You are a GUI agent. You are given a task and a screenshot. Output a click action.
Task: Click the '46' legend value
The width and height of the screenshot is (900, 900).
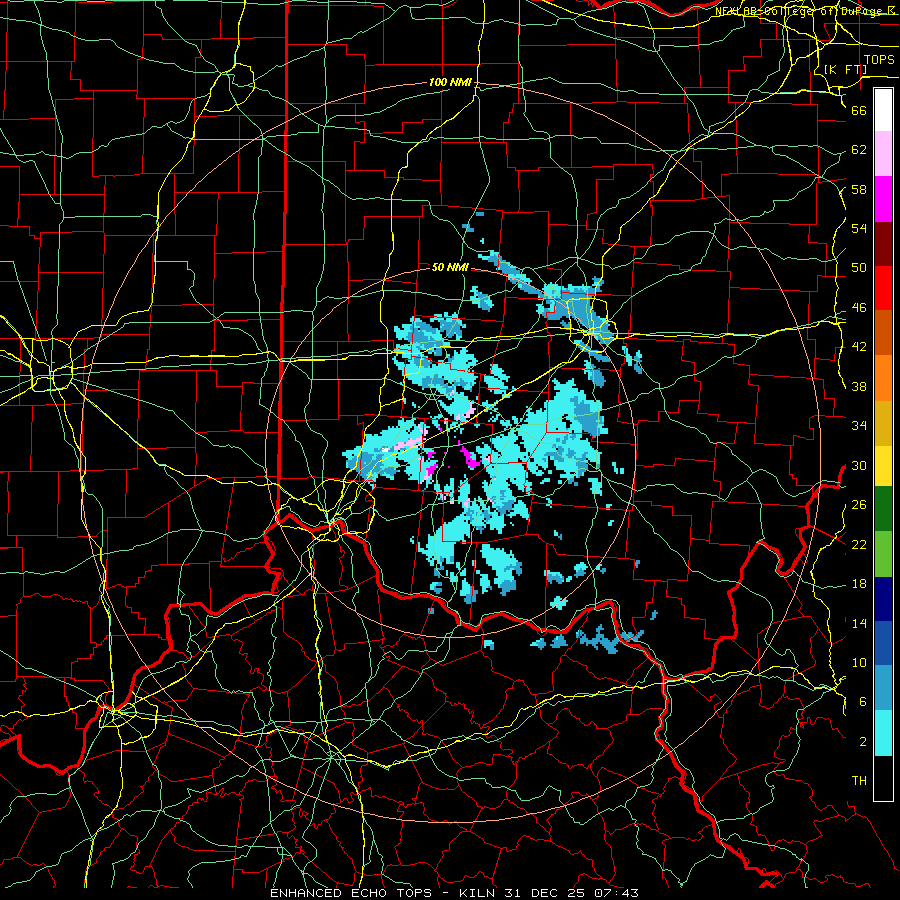pos(859,308)
